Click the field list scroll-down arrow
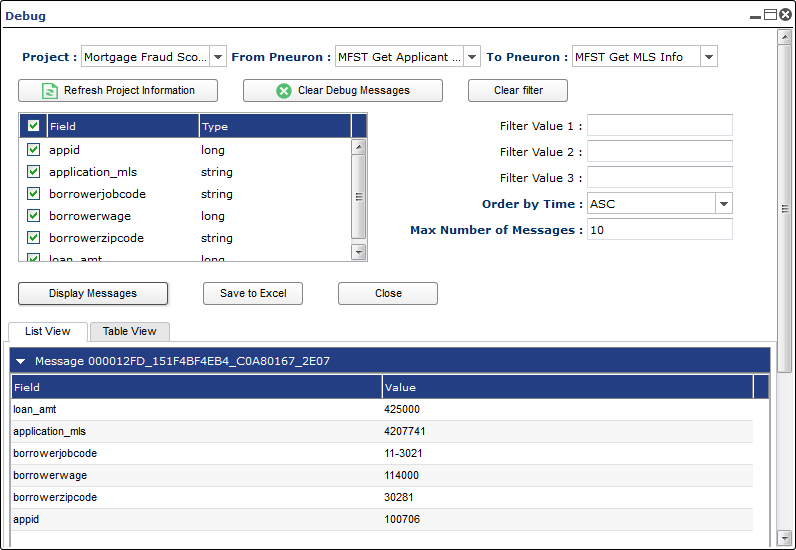This screenshot has height=550, width=796. coord(359,252)
